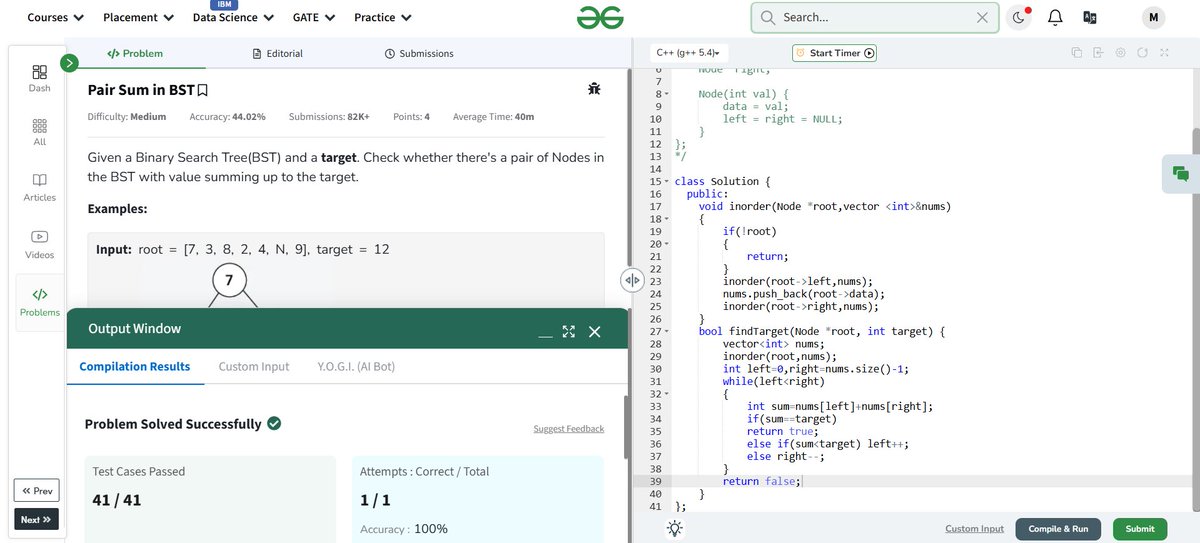Click the 'Problem Solved Successfully' message
This screenshot has width=1200, height=543.
173,424
